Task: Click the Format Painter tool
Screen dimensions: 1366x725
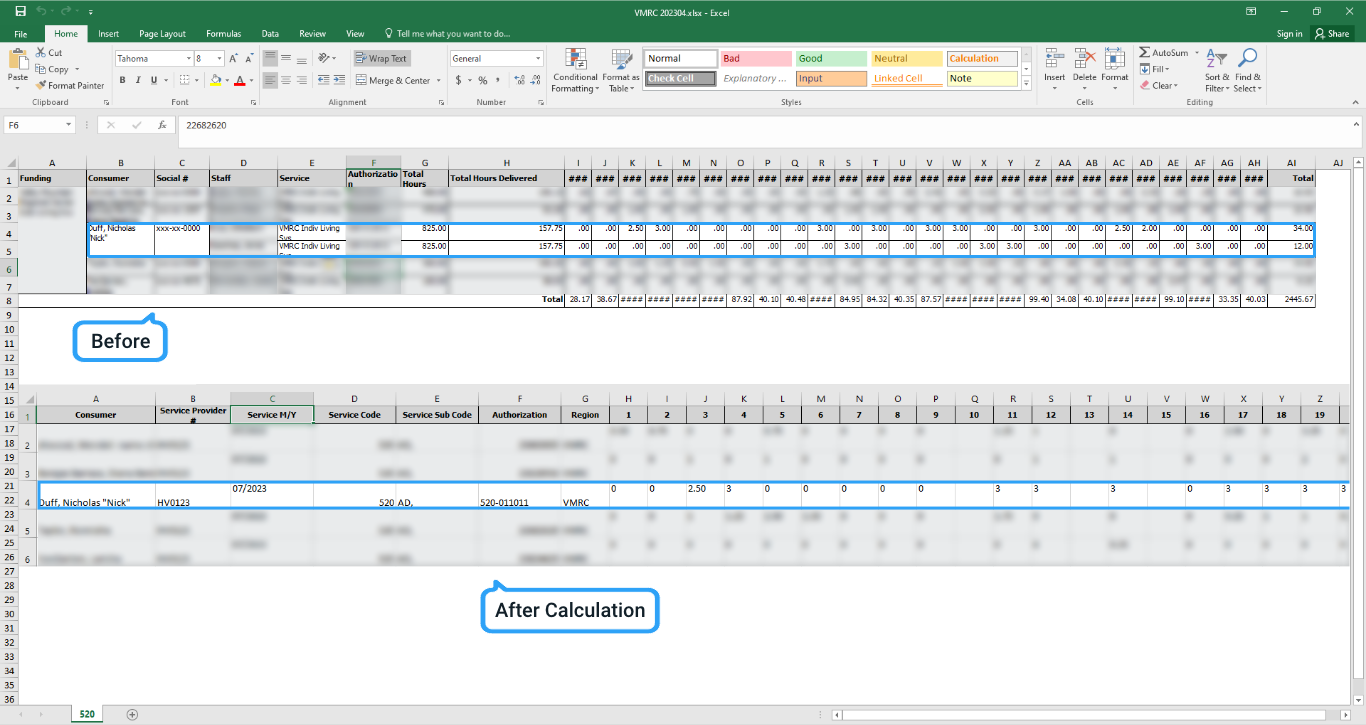Action: (x=69, y=86)
